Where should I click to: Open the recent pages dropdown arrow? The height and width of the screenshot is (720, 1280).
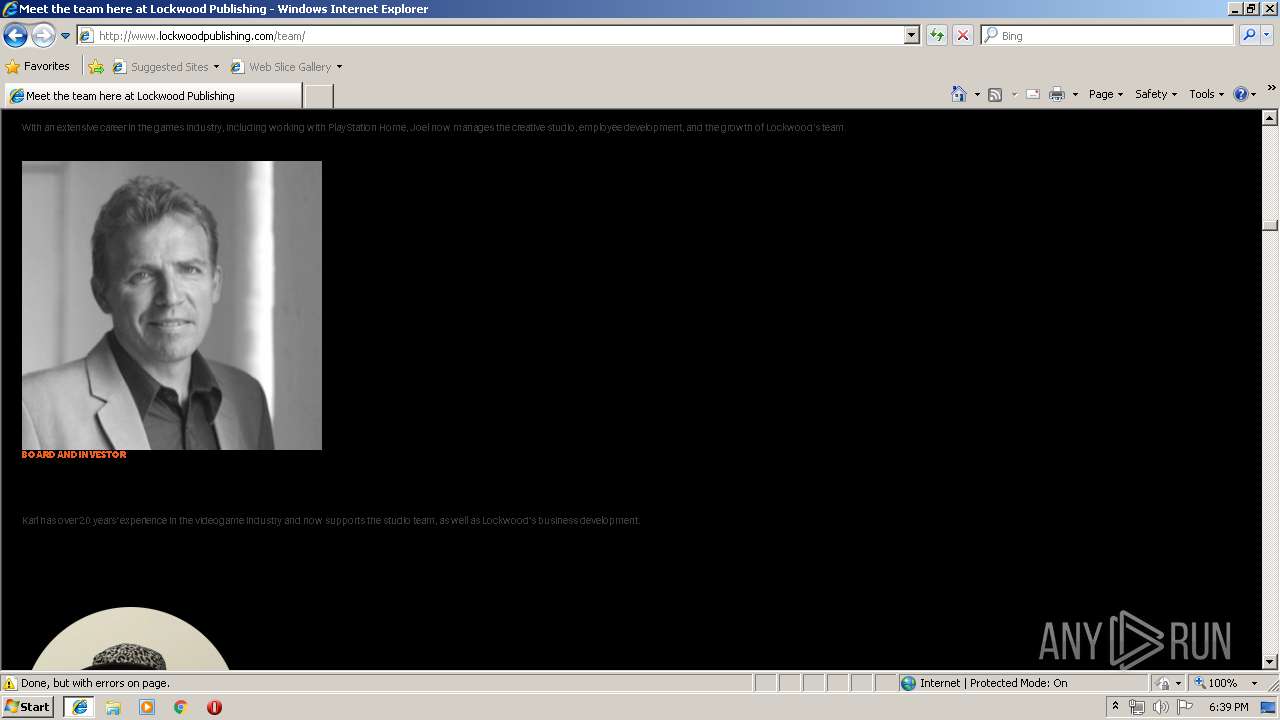tap(66, 36)
